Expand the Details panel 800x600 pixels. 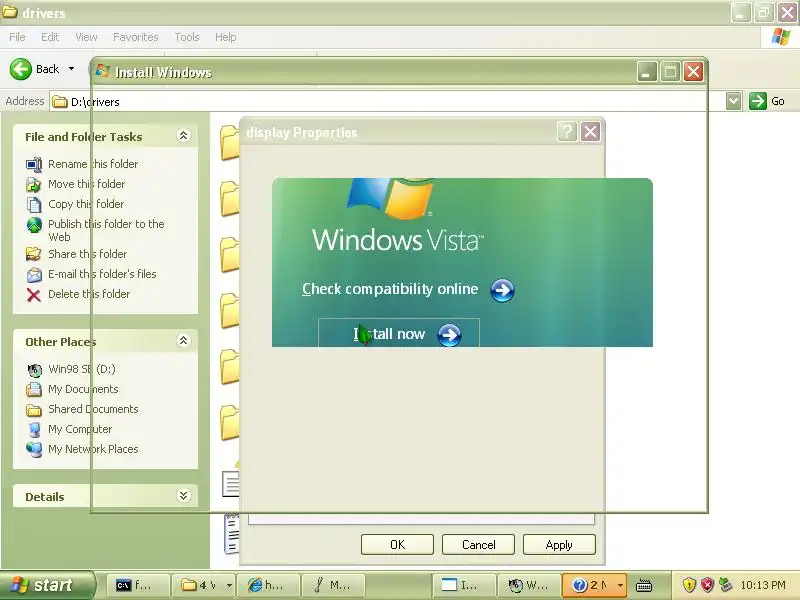pyautogui.click(x=183, y=496)
